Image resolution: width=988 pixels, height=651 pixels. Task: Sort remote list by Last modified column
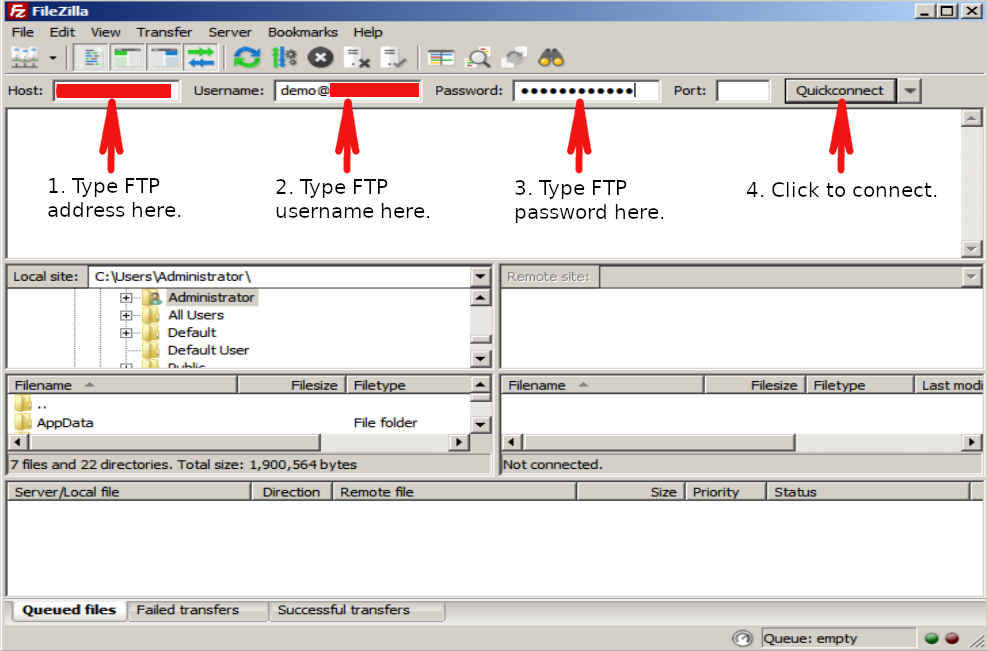coord(949,385)
